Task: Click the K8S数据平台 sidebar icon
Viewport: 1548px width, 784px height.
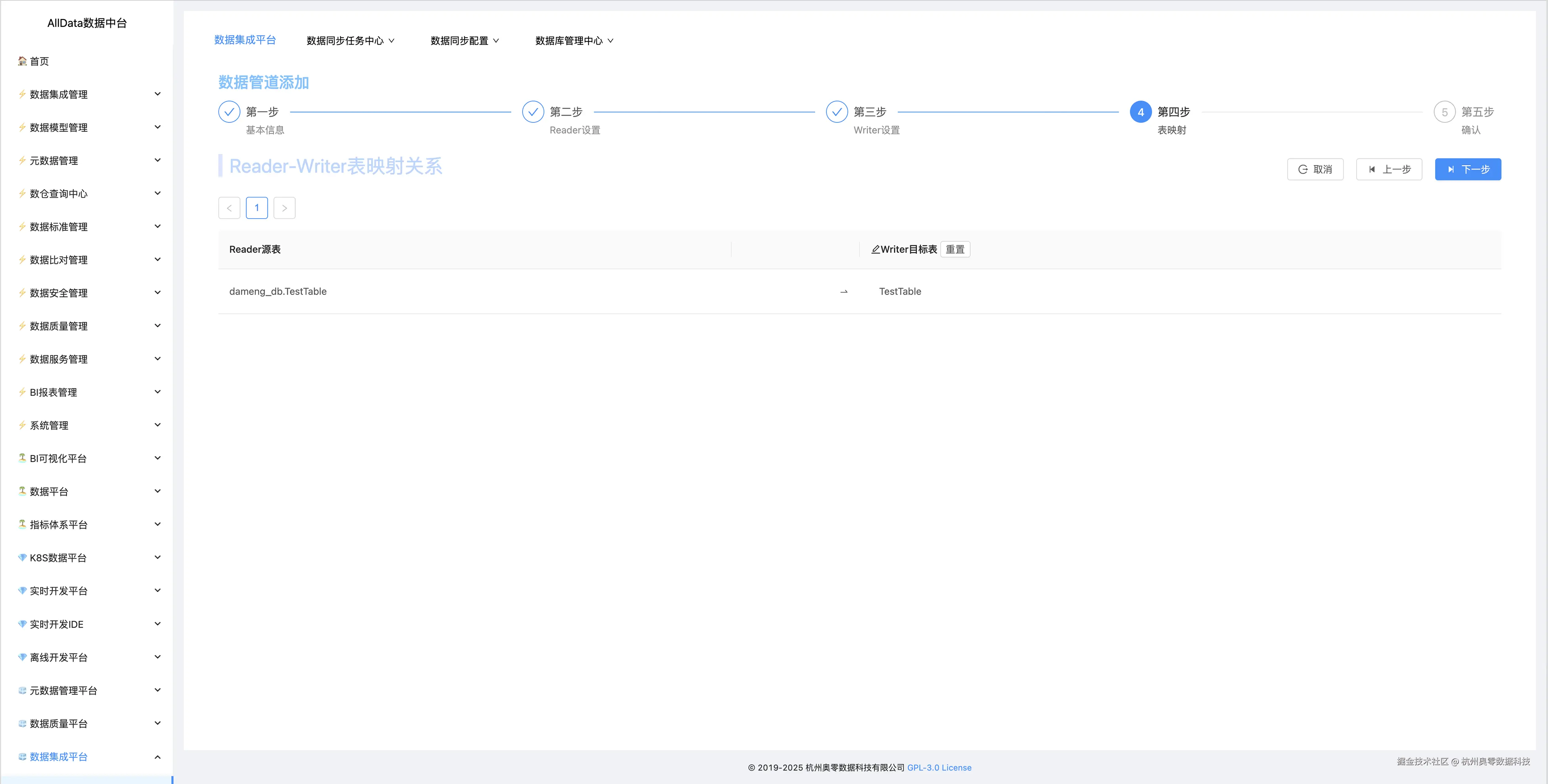Action: [22, 557]
